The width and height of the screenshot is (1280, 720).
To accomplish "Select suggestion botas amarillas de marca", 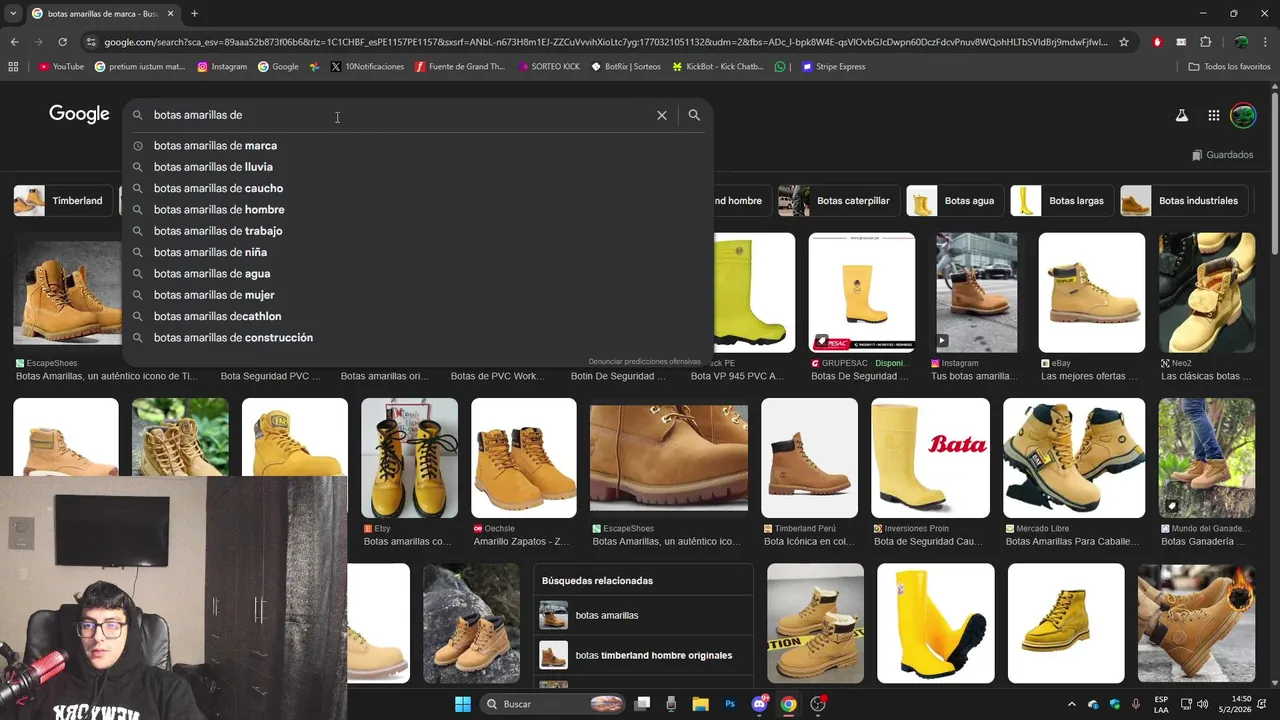I will pyautogui.click(x=417, y=146).
